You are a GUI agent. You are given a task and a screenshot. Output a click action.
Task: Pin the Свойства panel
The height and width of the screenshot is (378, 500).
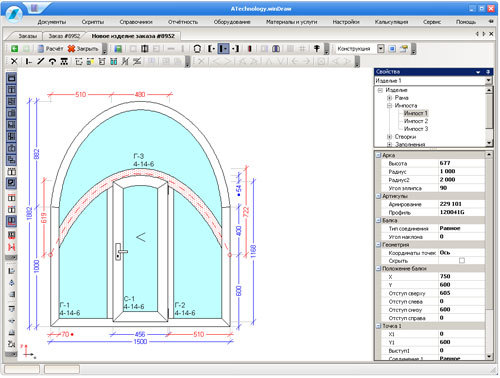pos(488,72)
